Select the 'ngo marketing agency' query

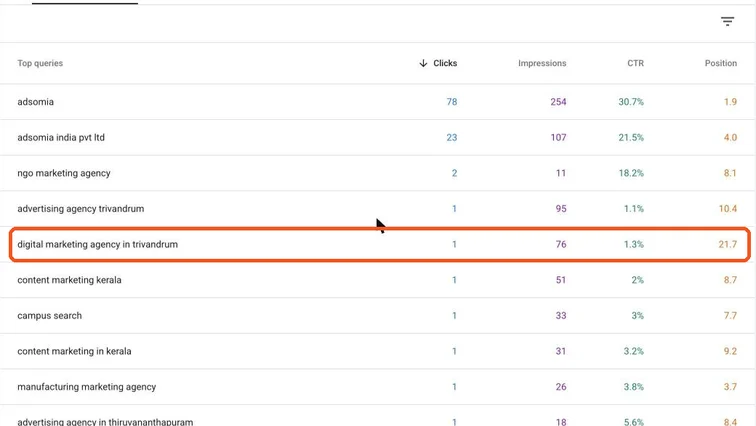point(64,173)
